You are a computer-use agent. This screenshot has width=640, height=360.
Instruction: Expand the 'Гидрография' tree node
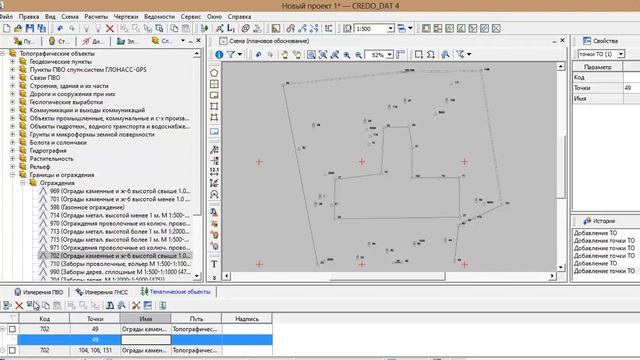[x=12, y=151]
